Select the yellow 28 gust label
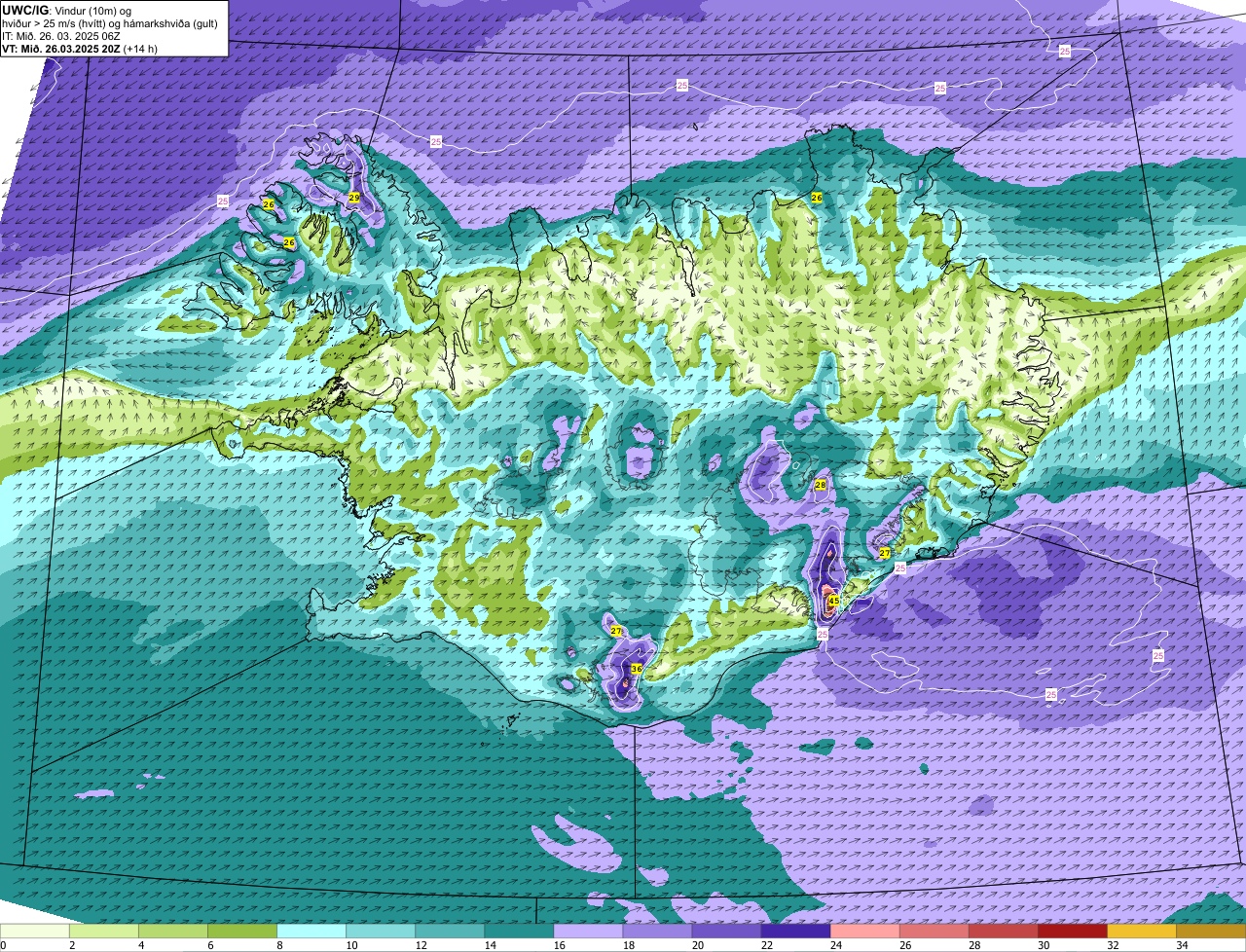 pos(820,485)
